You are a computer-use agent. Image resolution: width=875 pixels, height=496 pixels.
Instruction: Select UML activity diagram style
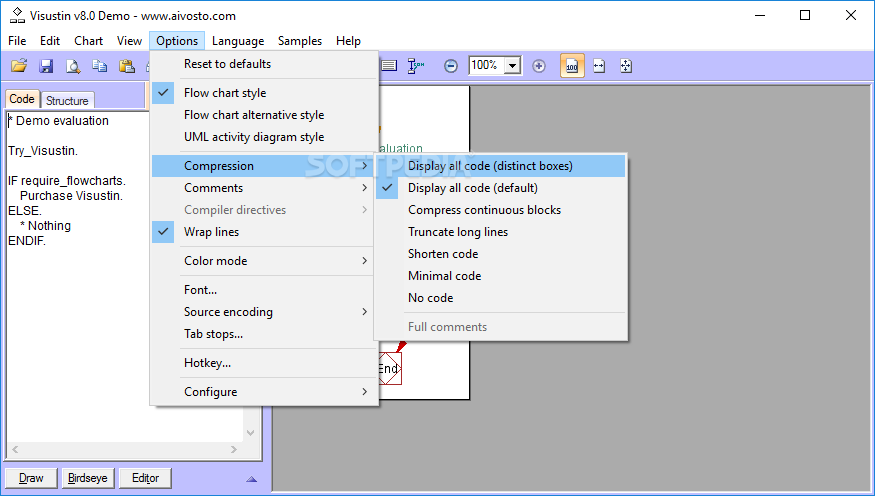click(x=262, y=137)
